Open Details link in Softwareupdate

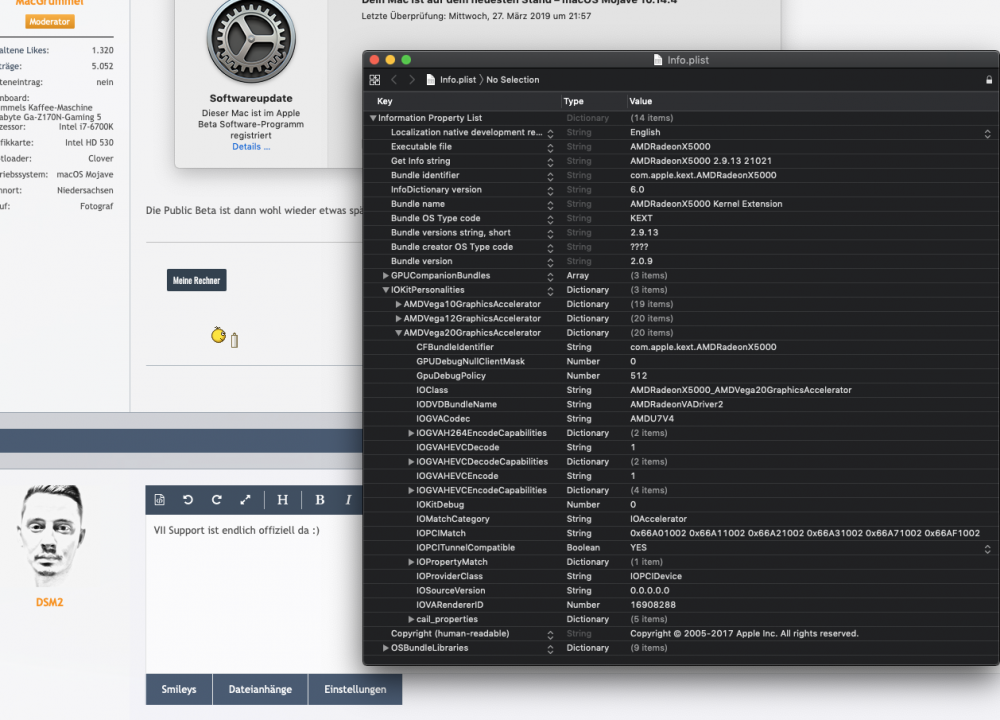click(x=251, y=147)
